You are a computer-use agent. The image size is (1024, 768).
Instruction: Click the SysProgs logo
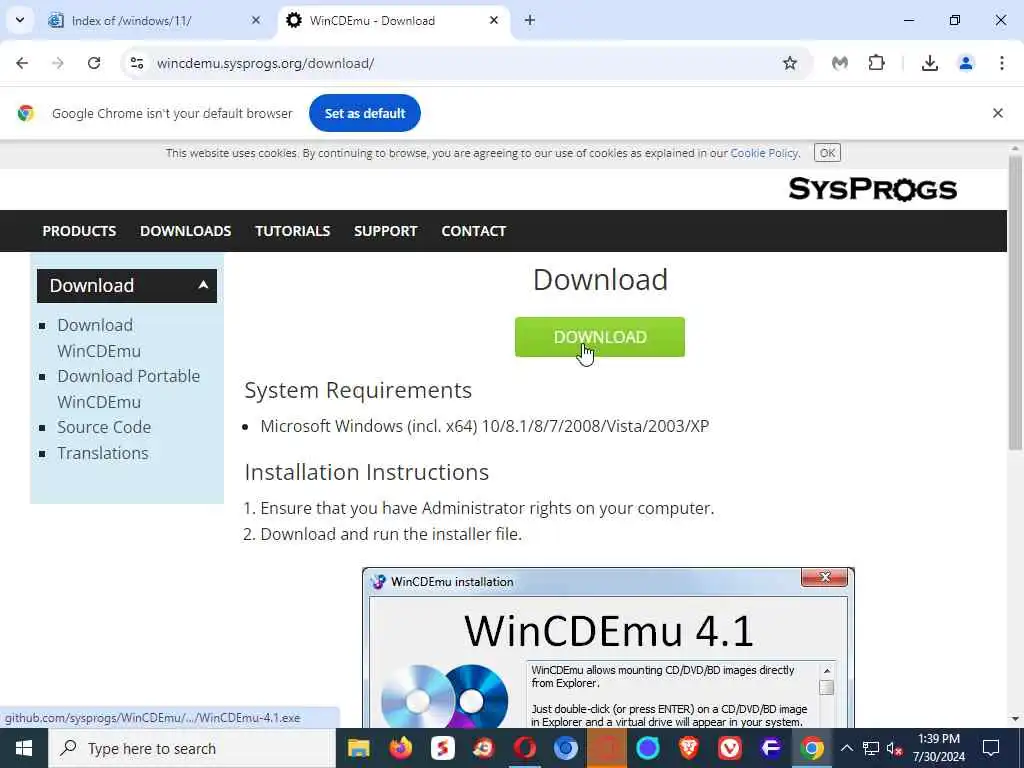(x=872, y=189)
